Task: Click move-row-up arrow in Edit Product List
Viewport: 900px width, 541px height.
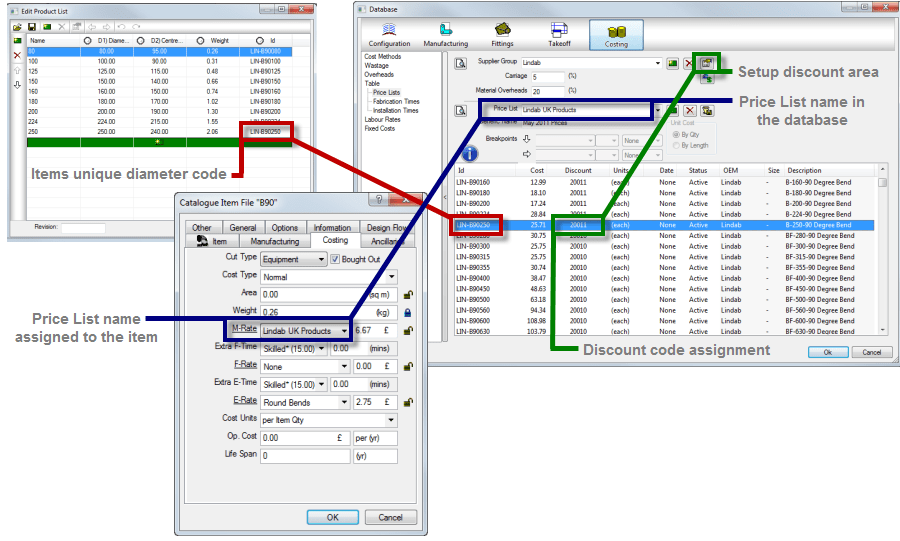Action: pos(17,71)
